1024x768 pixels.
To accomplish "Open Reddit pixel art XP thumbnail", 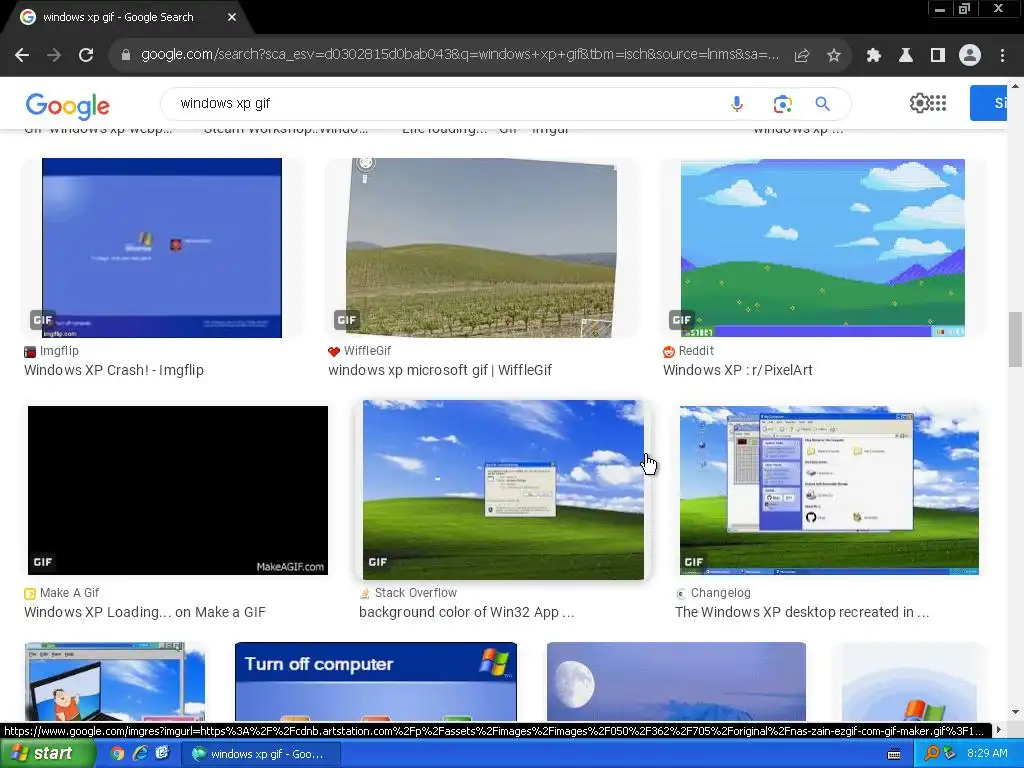I will pos(822,248).
